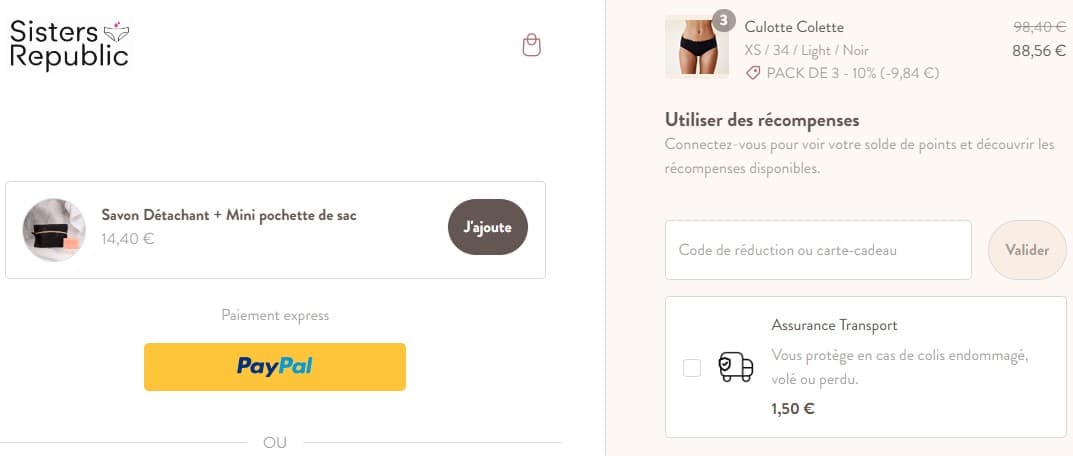The width and height of the screenshot is (1073, 456).
Task: Click the Utiliser des récompenses heading
Action: (762, 120)
